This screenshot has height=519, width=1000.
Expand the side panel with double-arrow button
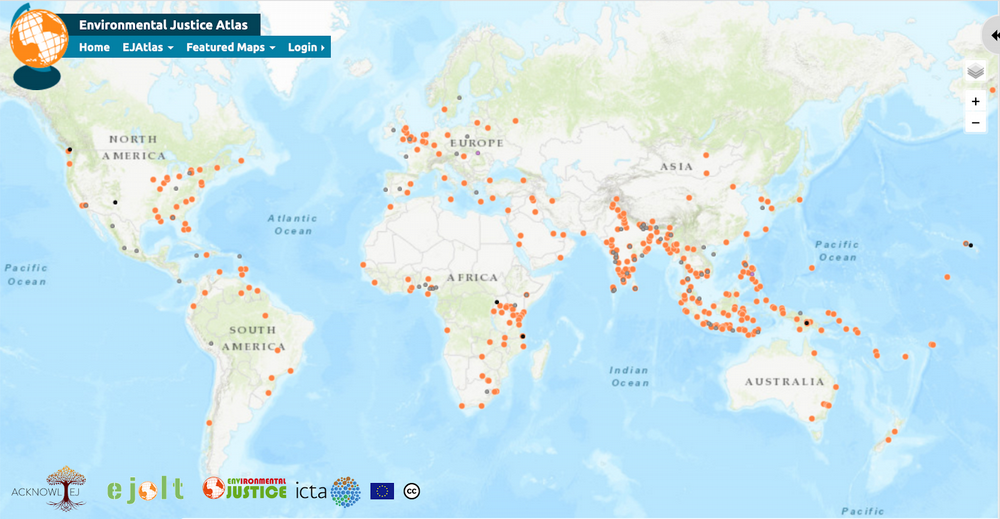pyautogui.click(x=993, y=35)
